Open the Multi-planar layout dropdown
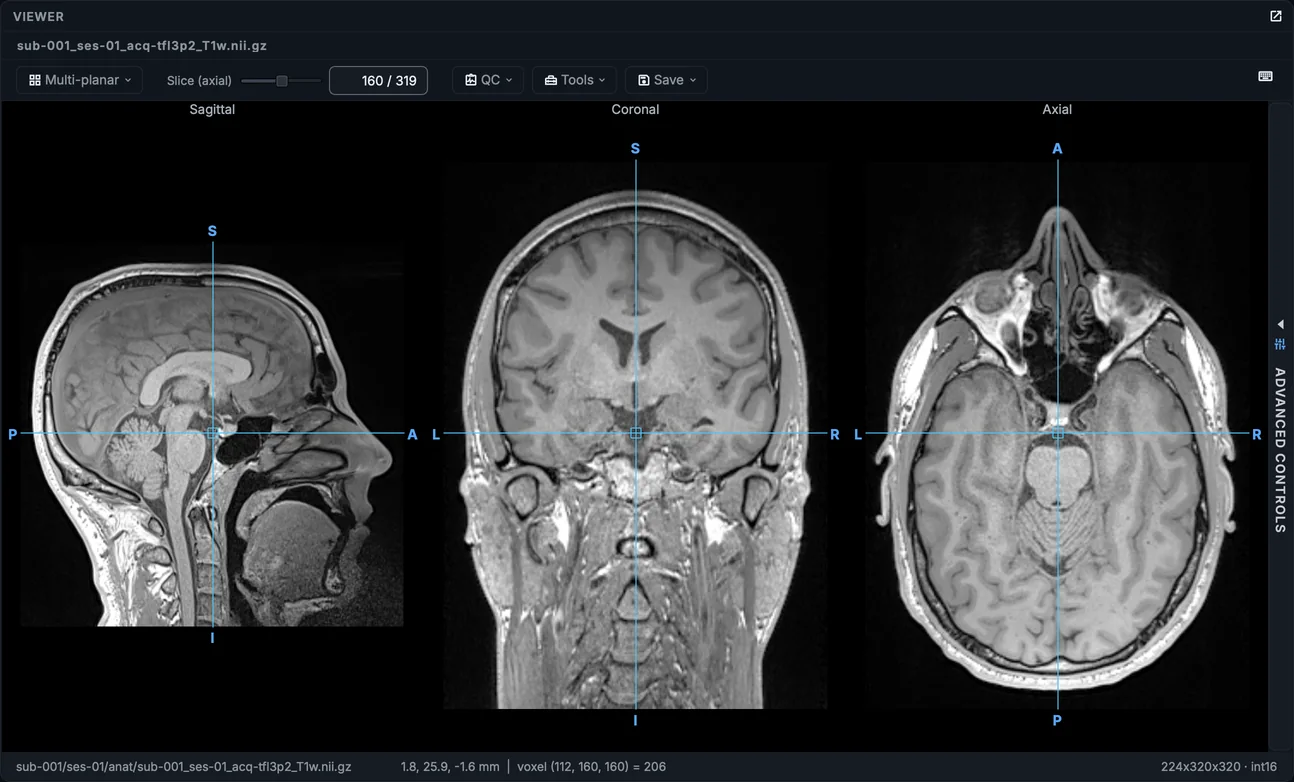Image resolution: width=1294 pixels, height=782 pixels. [x=80, y=80]
